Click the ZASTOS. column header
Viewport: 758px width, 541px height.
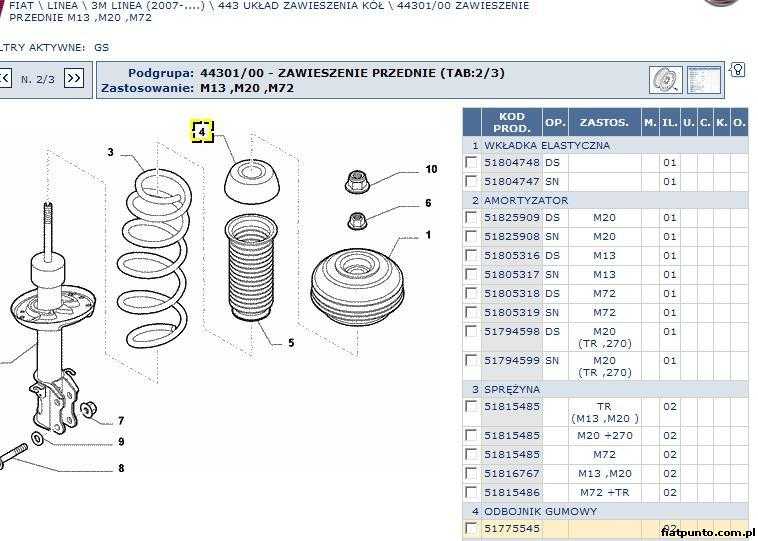click(604, 122)
